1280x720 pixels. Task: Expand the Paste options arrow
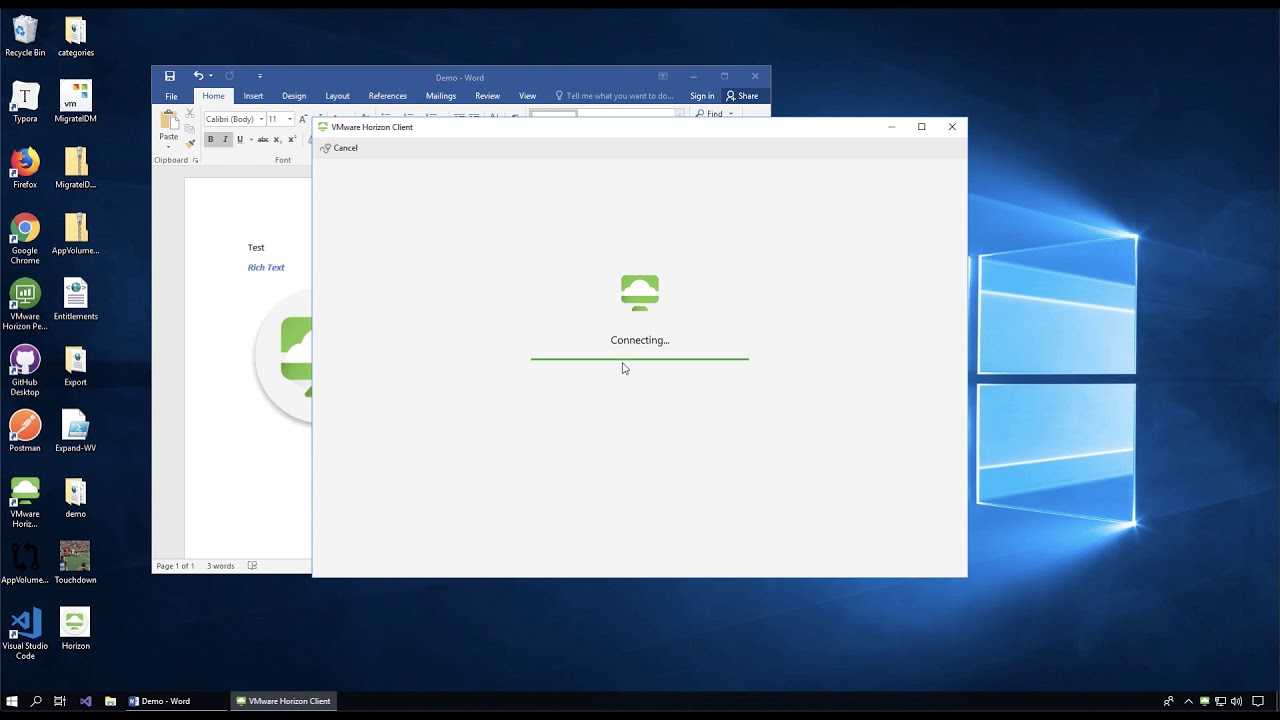[168, 146]
